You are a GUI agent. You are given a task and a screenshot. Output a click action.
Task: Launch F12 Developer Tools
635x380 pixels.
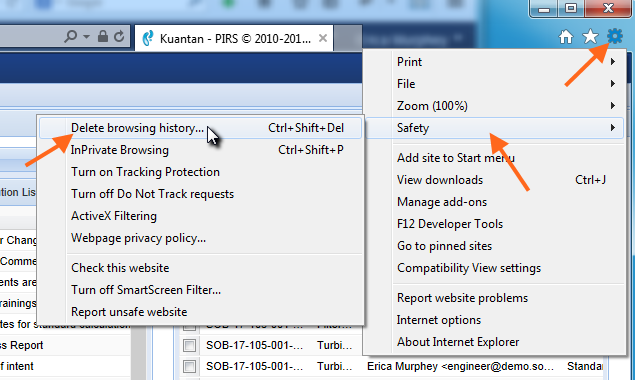[x=494, y=224]
